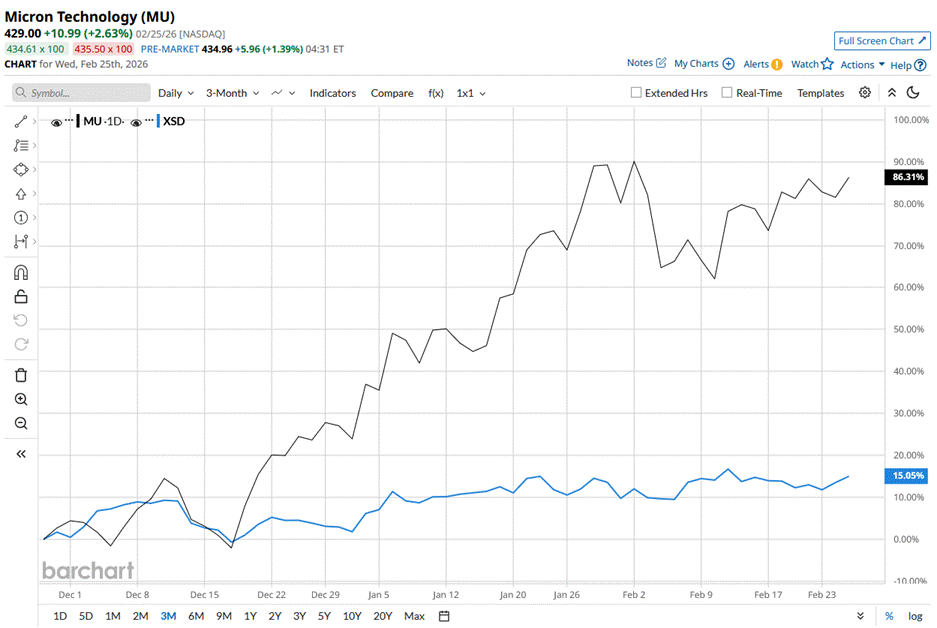Open the Fibonacci/annotation lines tool

pyautogui.click(x=21, y=145)
